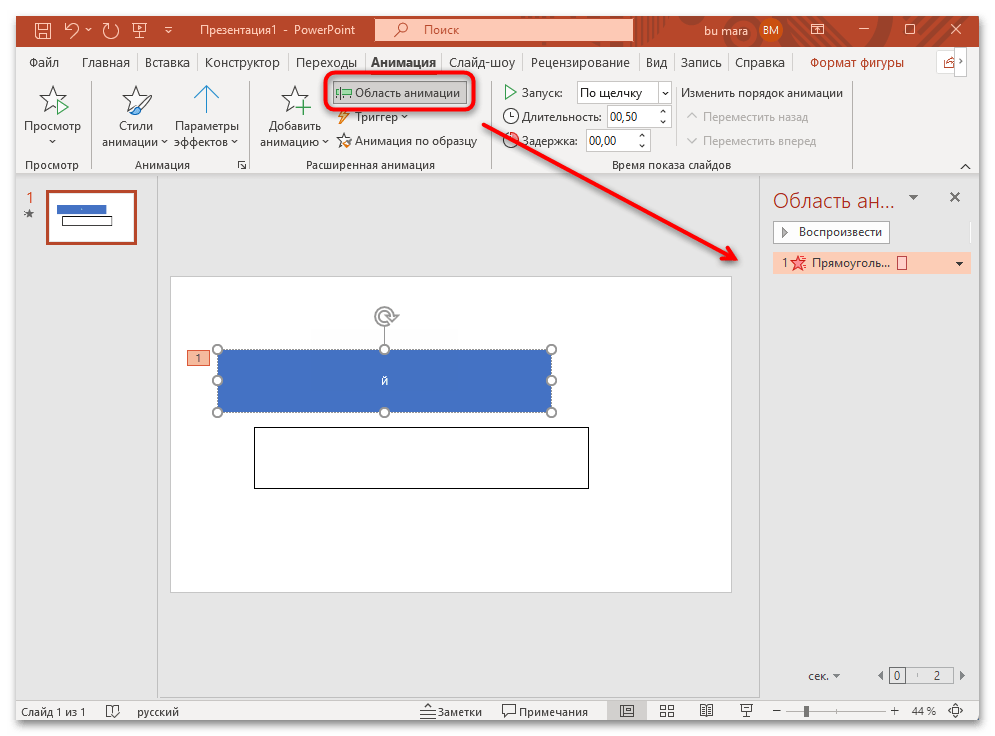
Task: Activate Анимация по образцу painter
Action: tap(414, 141)
